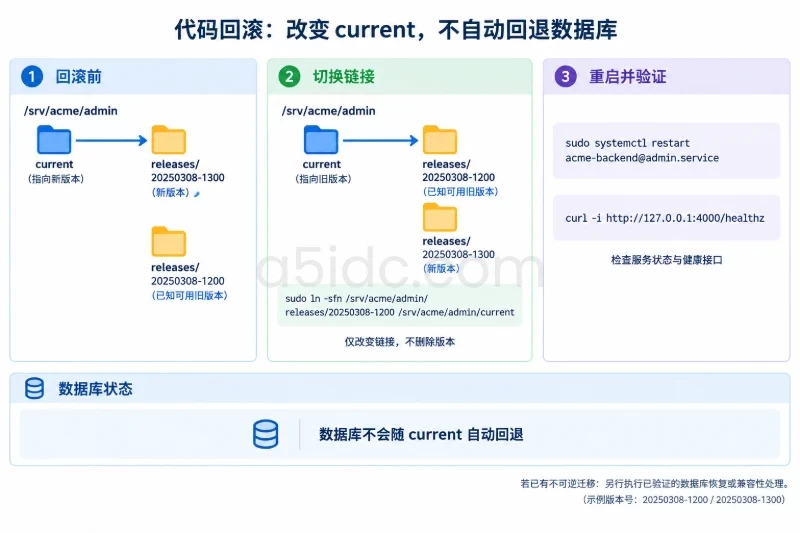Click releases/ 20250308-1300 text in 回滚前 panel
The image size is (800, 533).
click(x=188, y=171)
